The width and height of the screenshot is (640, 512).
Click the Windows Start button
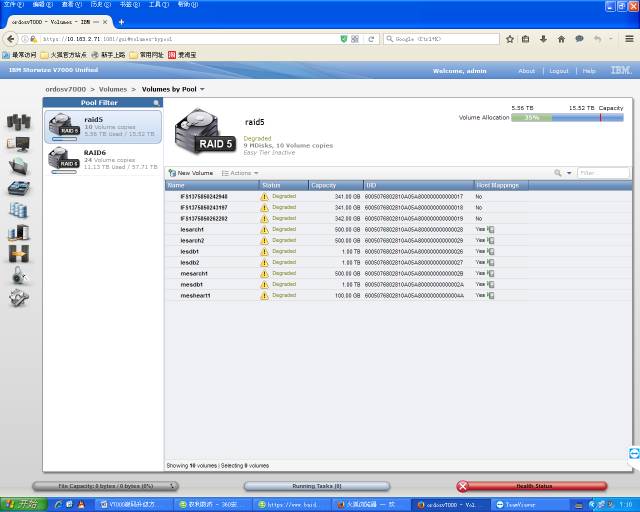(x=21, y=504)
